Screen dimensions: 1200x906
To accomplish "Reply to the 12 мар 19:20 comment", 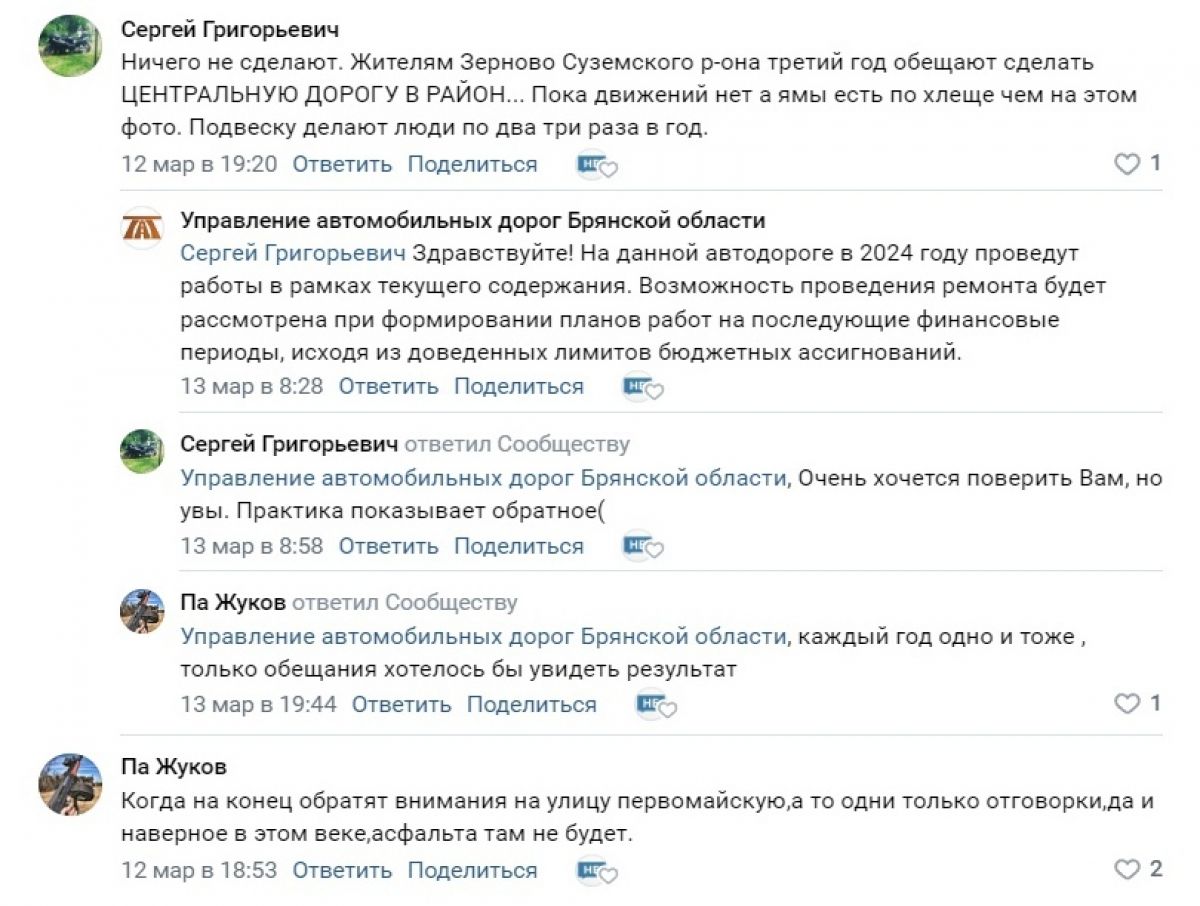I will [342, 164].
